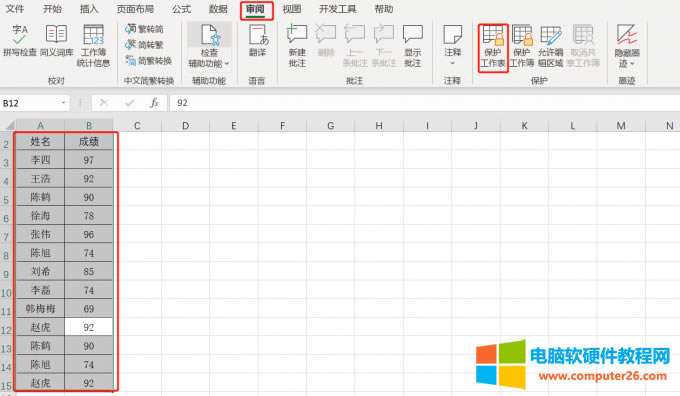The height and width of the screenshot is (396, 680).
Task: Click 保护工作簿 protect workbook icon
Action: 522,46
